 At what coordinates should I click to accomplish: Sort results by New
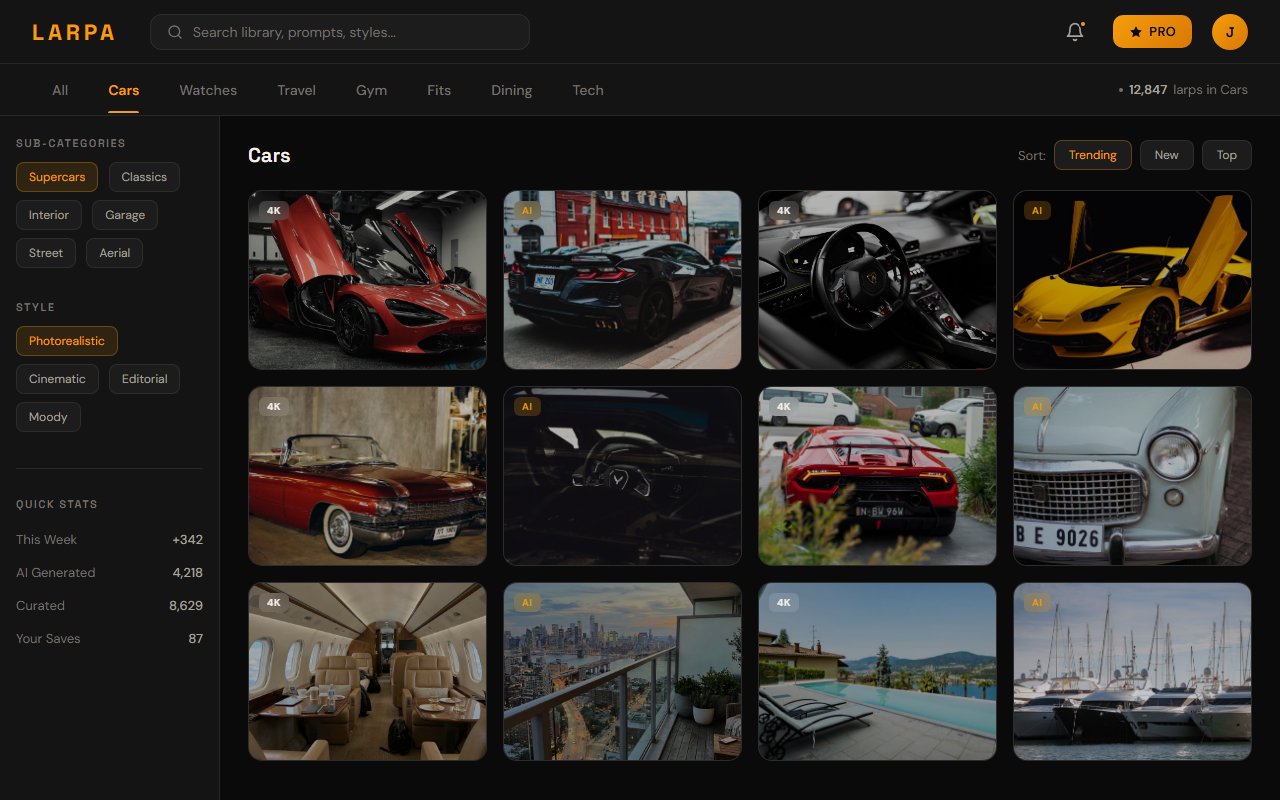coord(1166,155)
